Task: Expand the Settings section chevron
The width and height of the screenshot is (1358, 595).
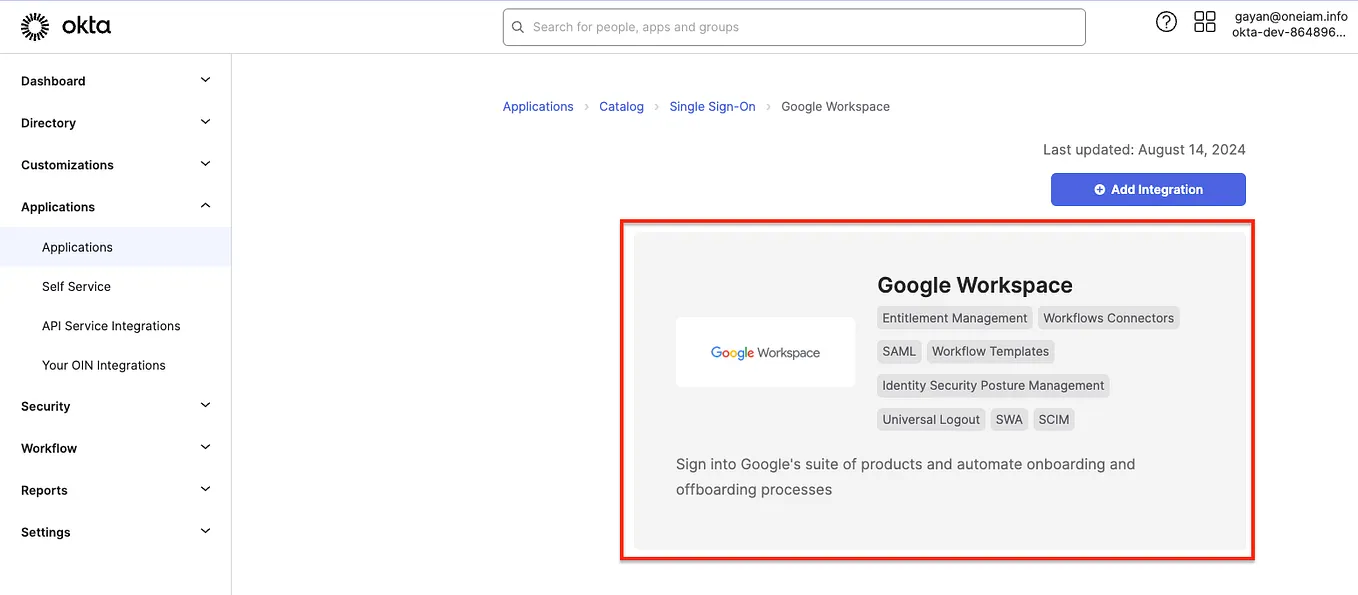Action: [x=205, y=531]
